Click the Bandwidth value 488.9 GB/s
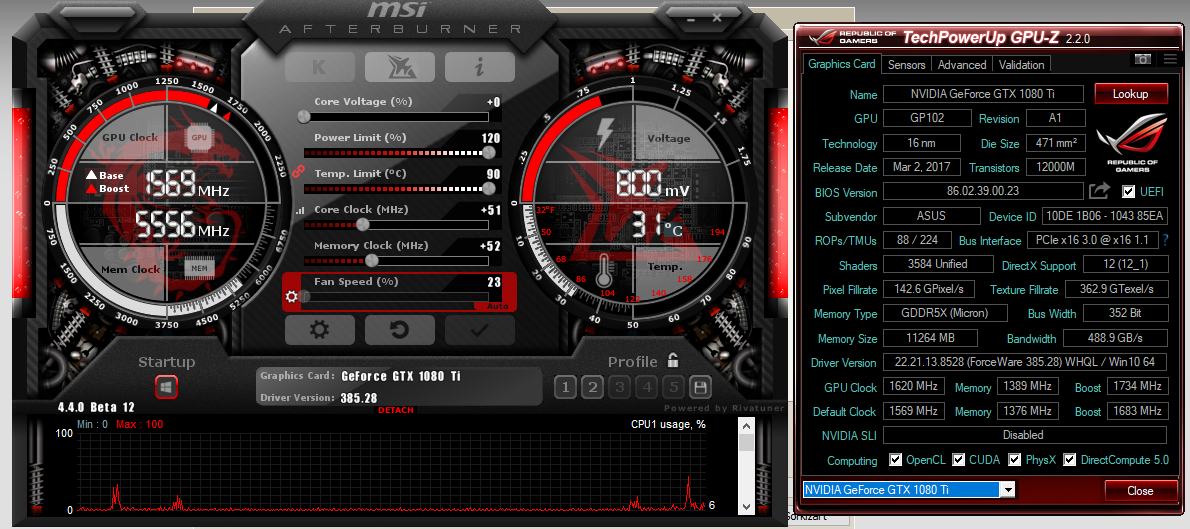The height and width of the screenshot is (529, 1190). pyautogui.click(x=1116, y=338)
